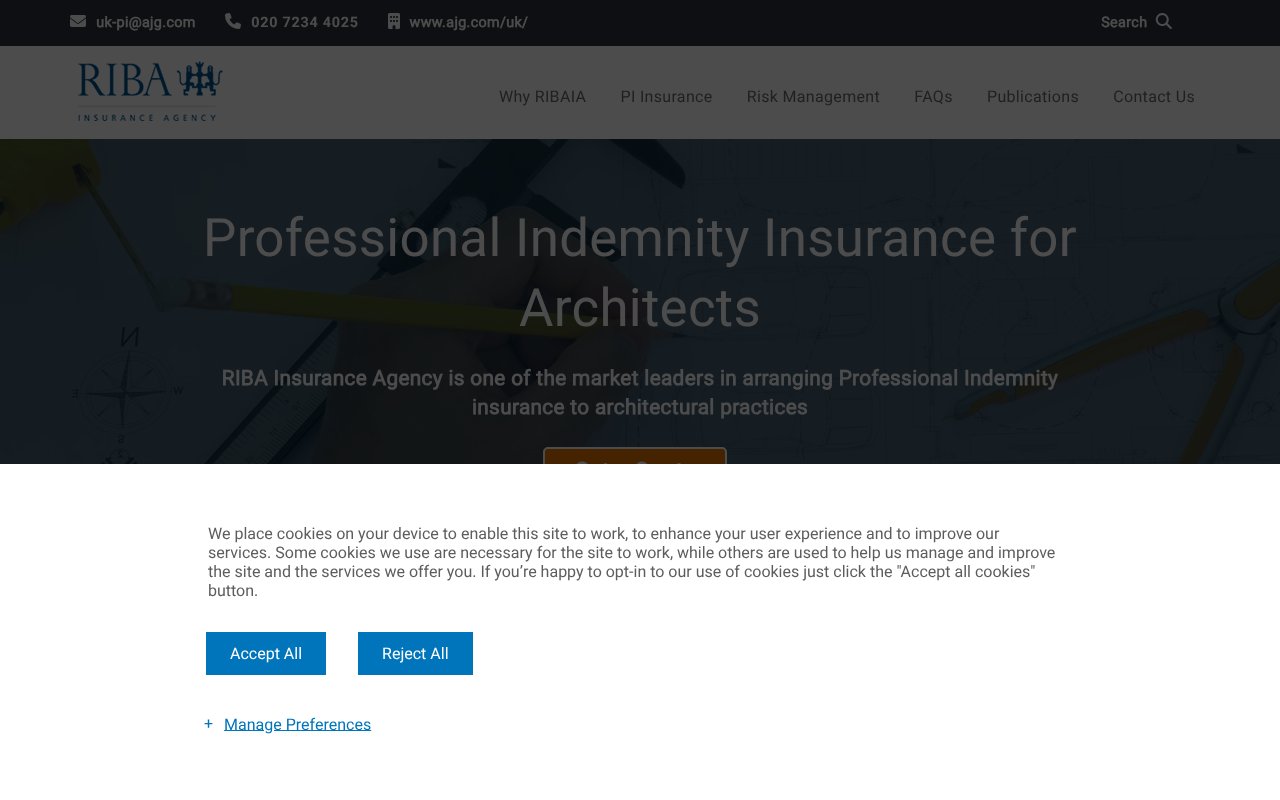The image size is (1280, 800).
Task: Open the PI Insurance navigation item
Action: (666, 96)
